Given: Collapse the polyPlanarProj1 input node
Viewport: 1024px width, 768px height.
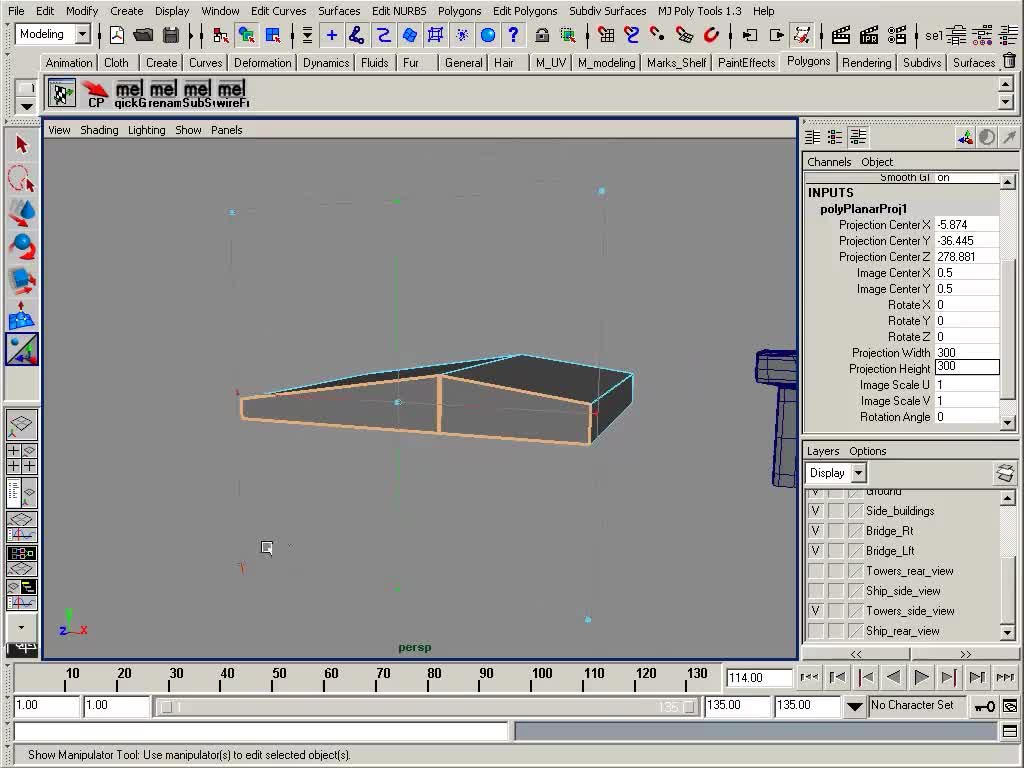Looking at the screenshot, I should pyautogui.click(x=863, y=209).
